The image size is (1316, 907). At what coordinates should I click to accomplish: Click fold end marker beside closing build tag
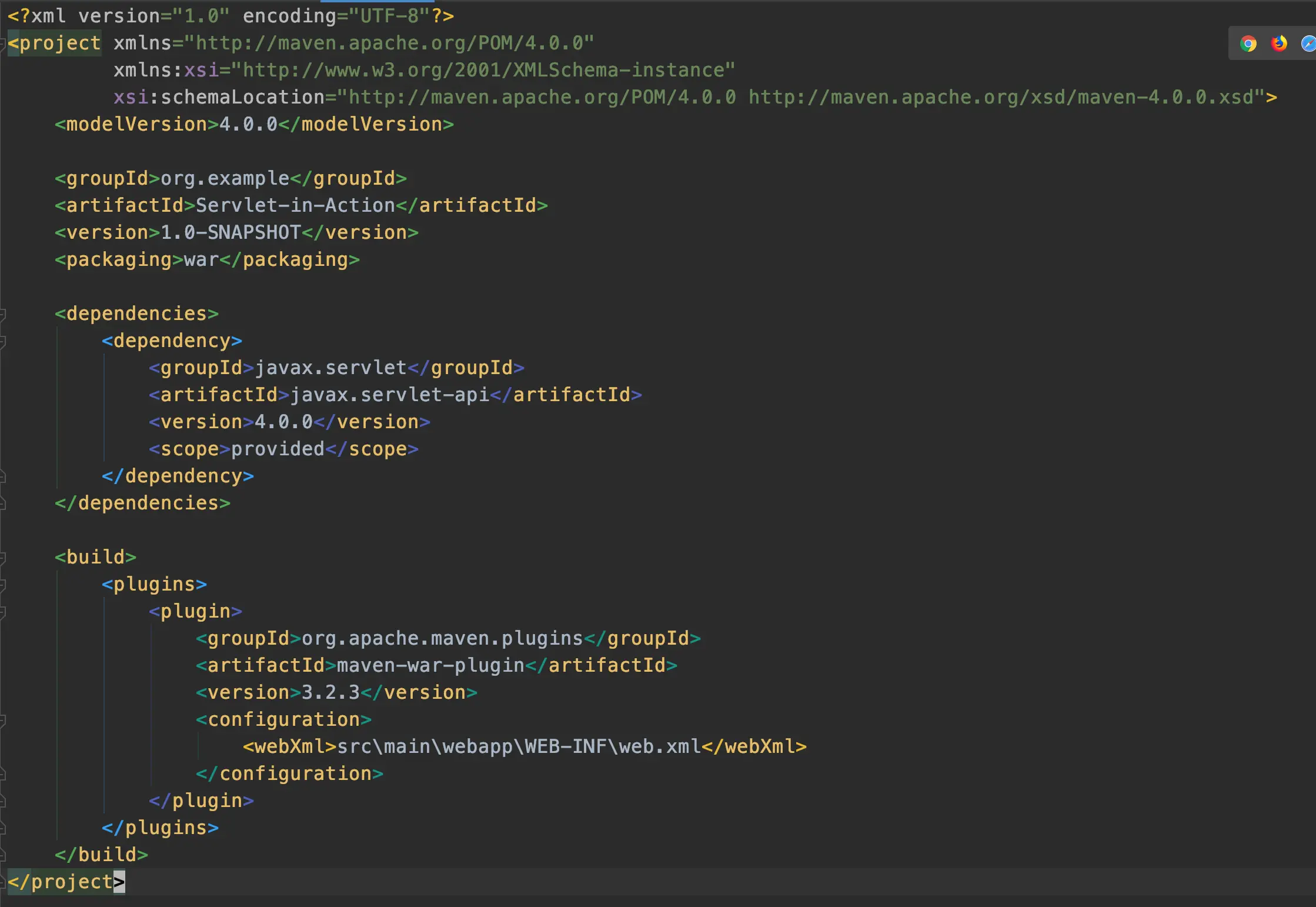click(x=3, y=855)
